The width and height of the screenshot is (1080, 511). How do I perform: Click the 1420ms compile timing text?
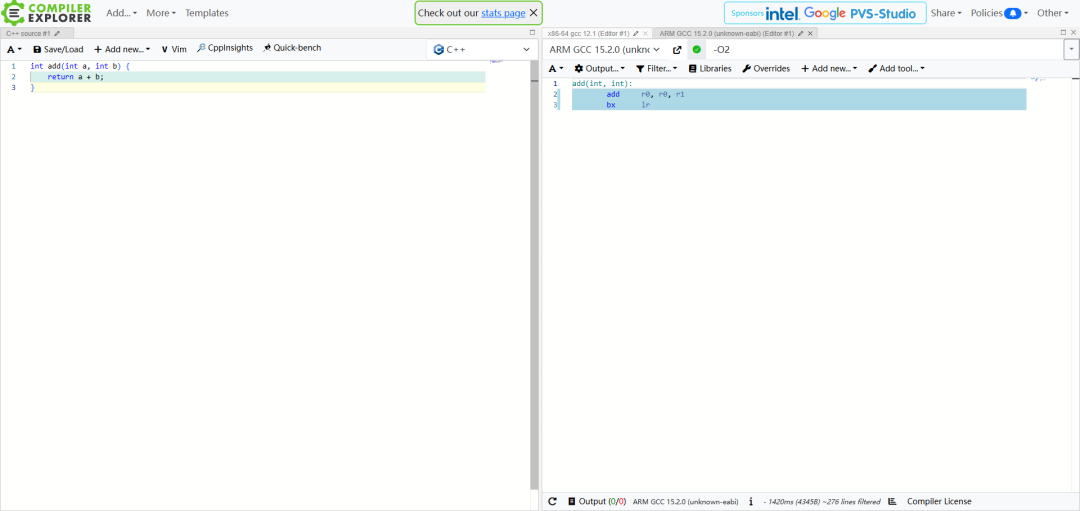tap(822, 502)
